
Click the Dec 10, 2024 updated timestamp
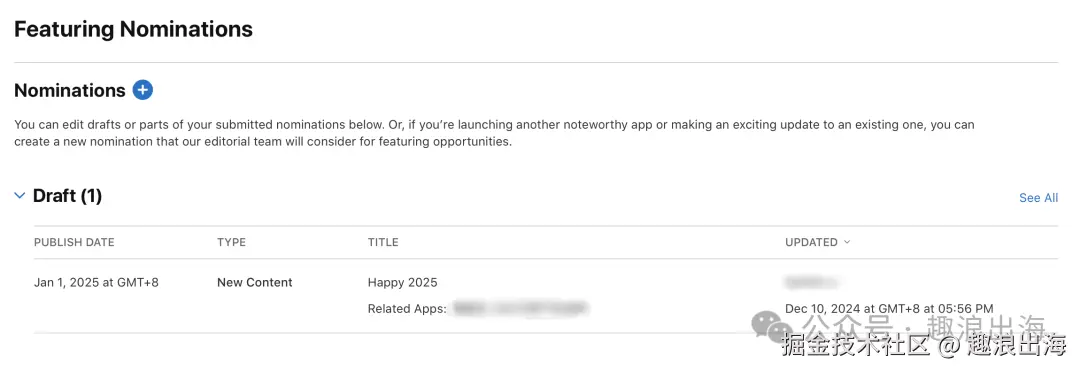[889, 309]
